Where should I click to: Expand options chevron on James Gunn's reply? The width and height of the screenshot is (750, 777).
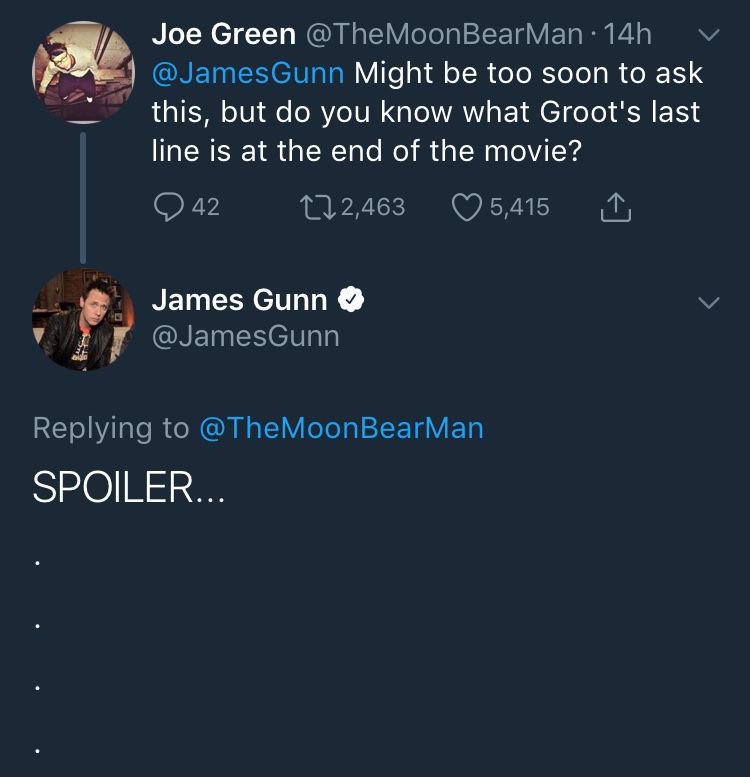(x=708, y=302)
